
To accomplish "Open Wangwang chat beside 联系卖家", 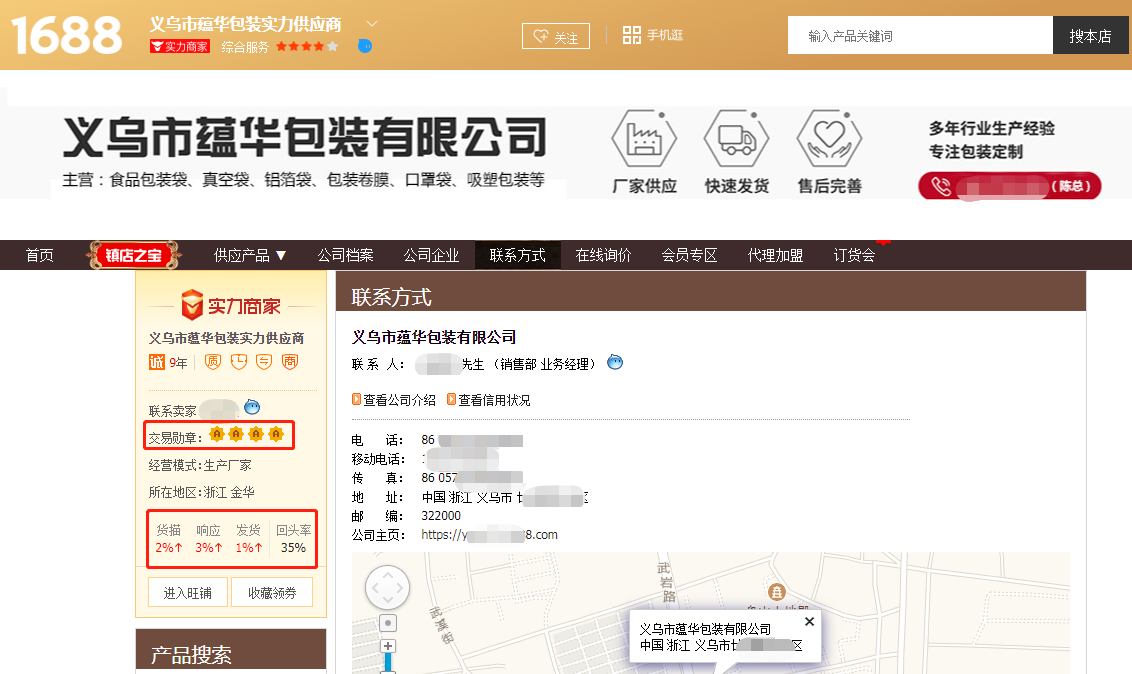I will point(252,407).
